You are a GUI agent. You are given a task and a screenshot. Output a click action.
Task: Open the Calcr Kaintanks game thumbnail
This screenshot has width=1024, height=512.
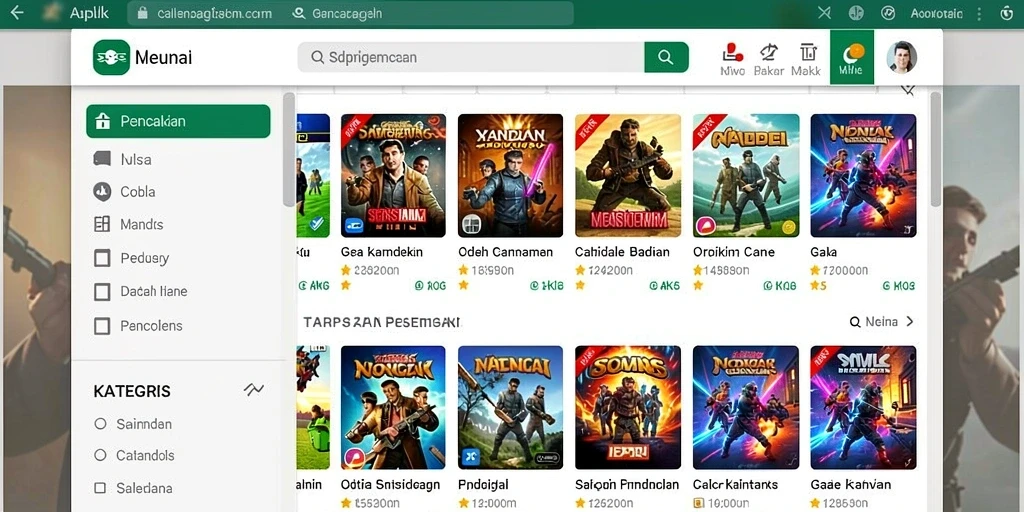[746, 408]
